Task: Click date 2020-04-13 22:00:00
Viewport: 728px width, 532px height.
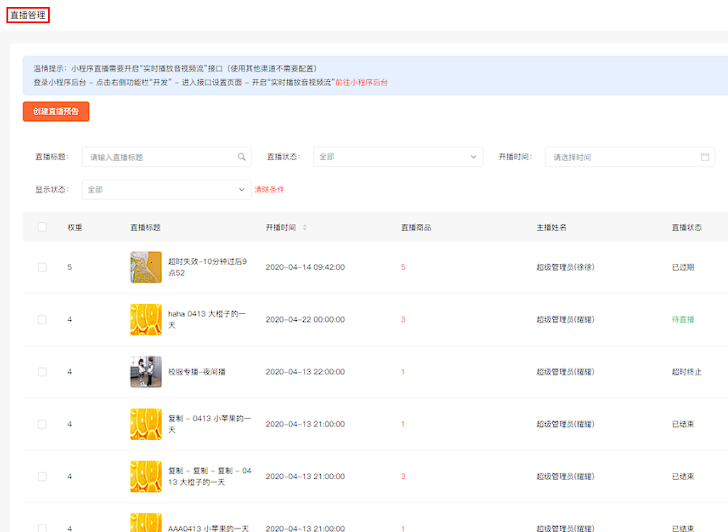Action: [x=305, y=372]
